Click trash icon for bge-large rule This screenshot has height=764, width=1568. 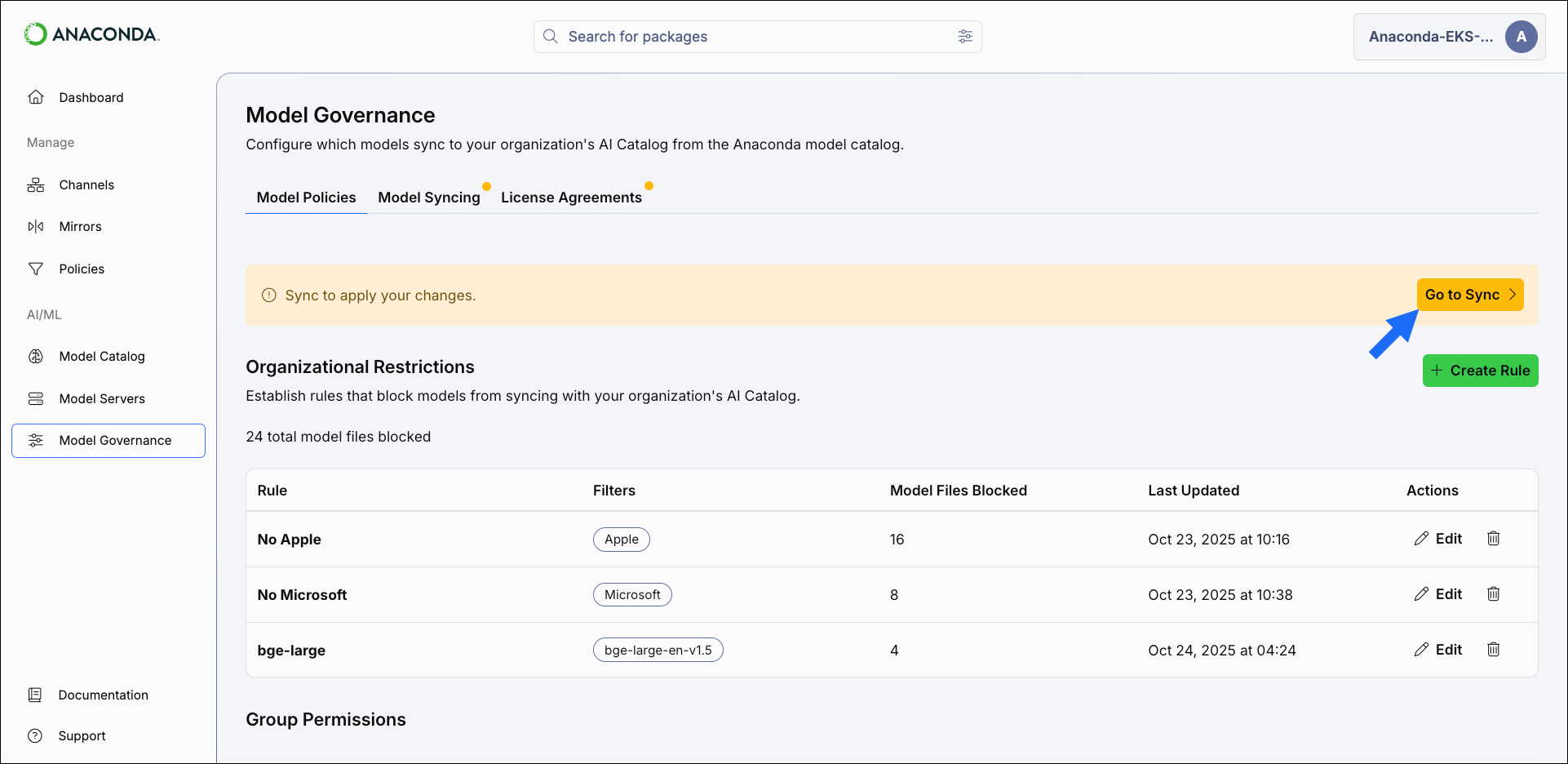click(x=1493, y=650)
